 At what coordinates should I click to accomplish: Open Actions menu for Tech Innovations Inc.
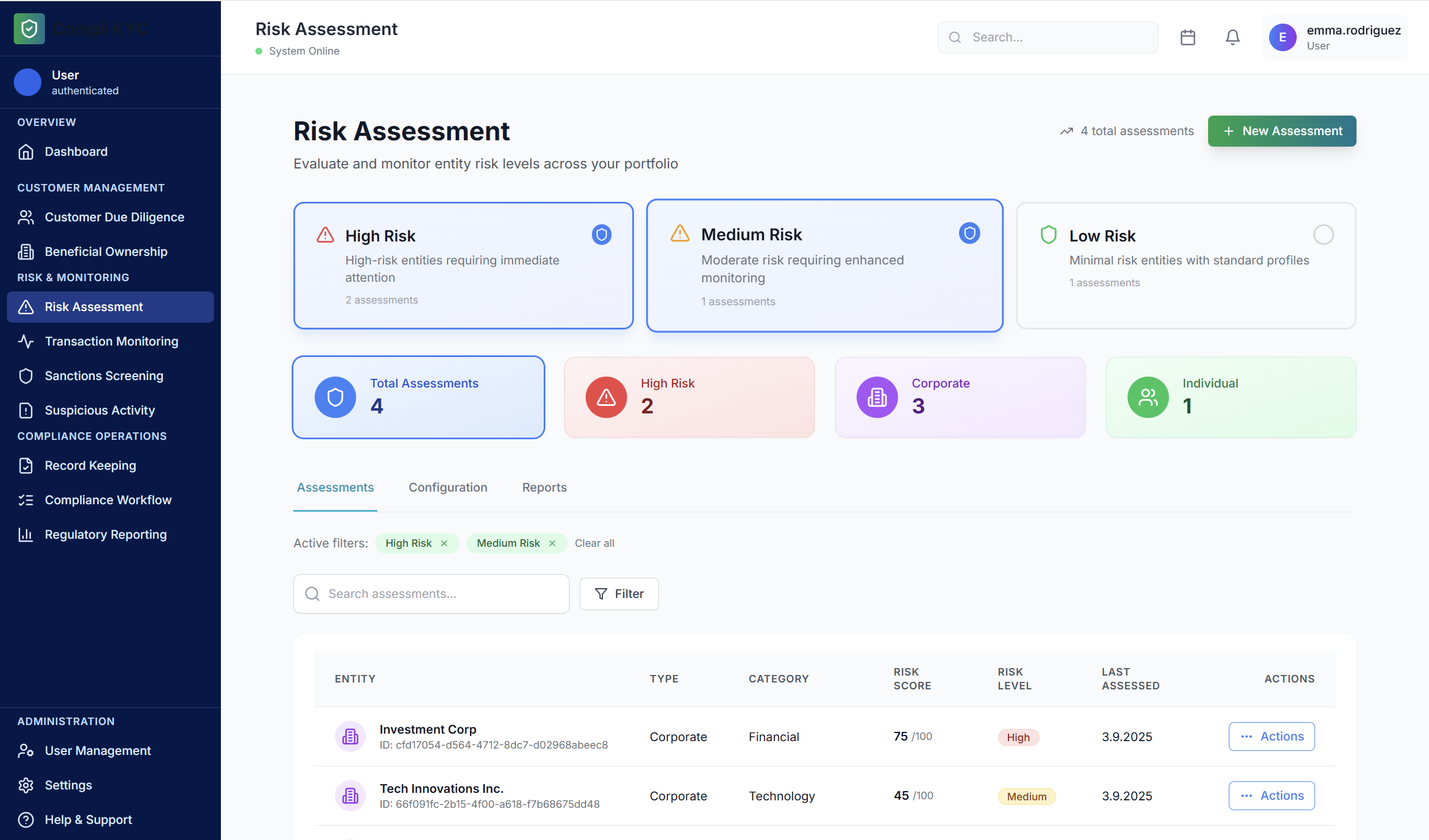tap(1271, 796)
